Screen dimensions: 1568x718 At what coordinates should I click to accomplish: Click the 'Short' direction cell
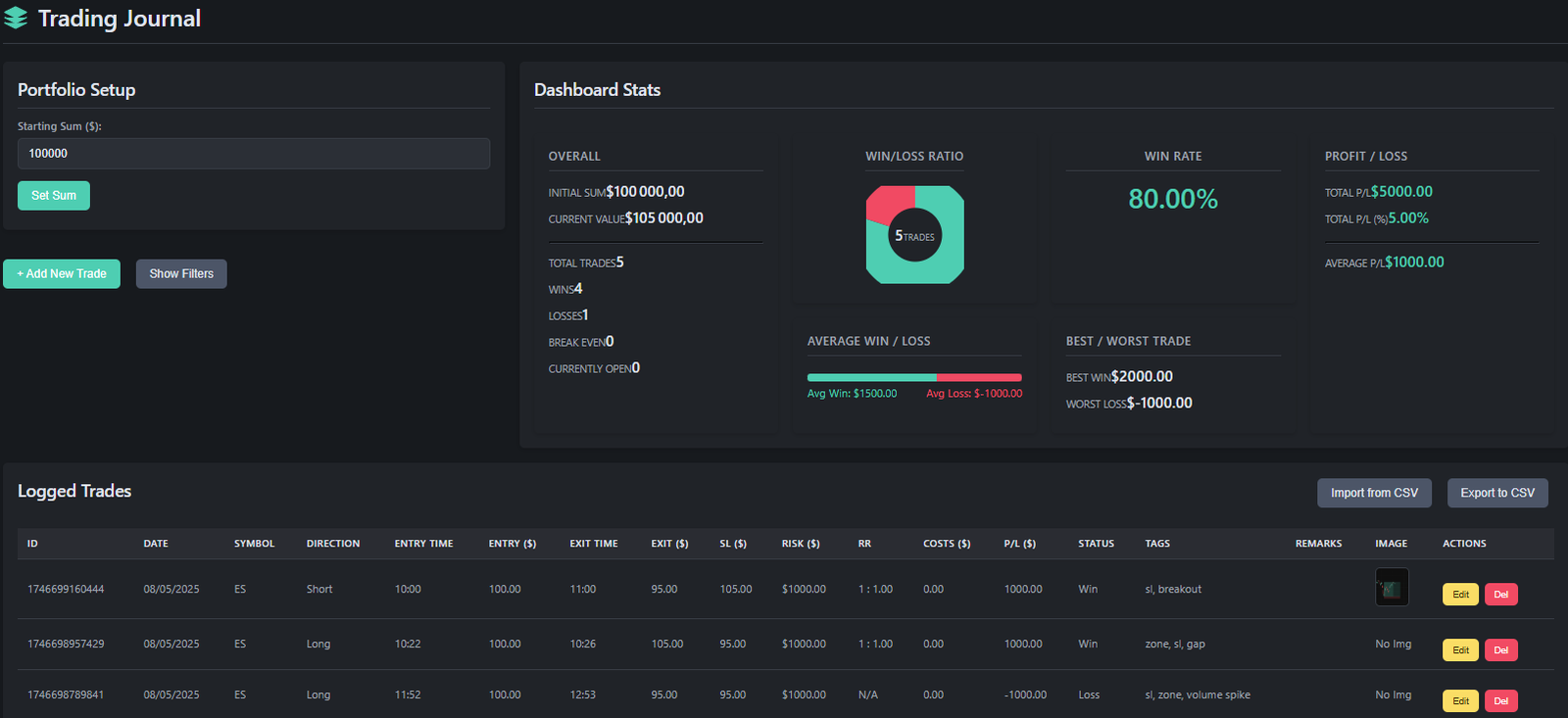(319, 590)
